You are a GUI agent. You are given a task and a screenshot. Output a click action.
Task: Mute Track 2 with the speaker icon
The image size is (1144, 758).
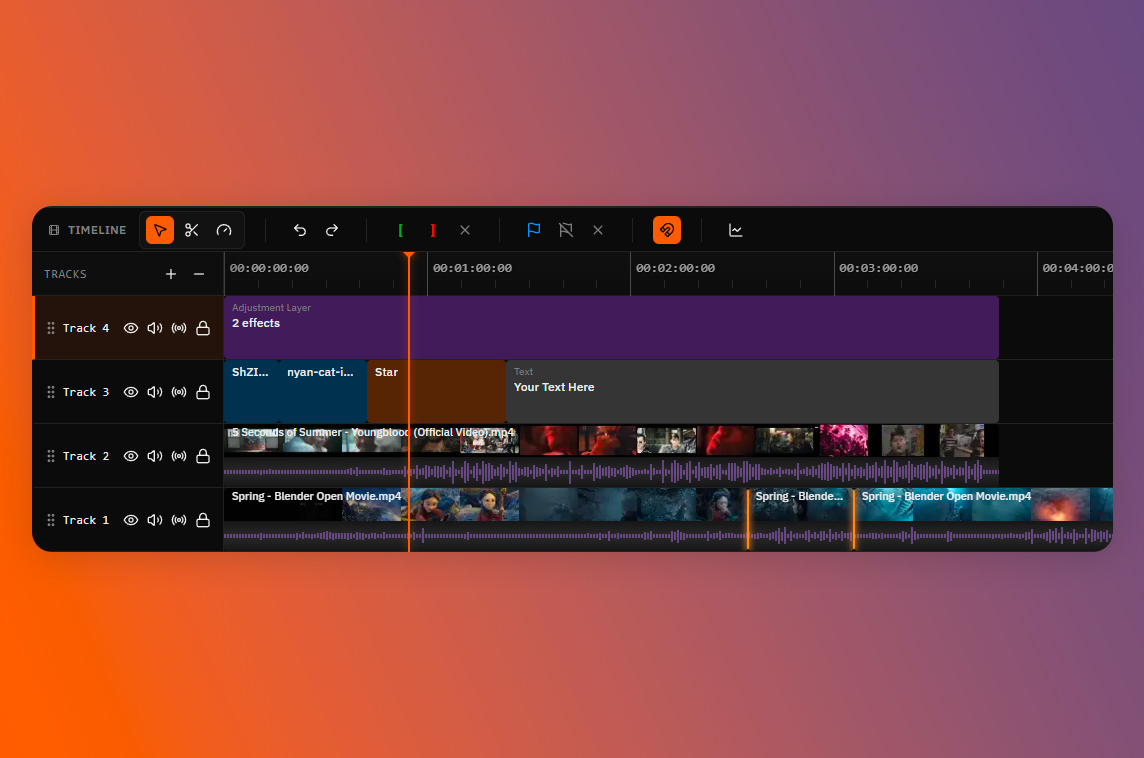tap(155, 456)
